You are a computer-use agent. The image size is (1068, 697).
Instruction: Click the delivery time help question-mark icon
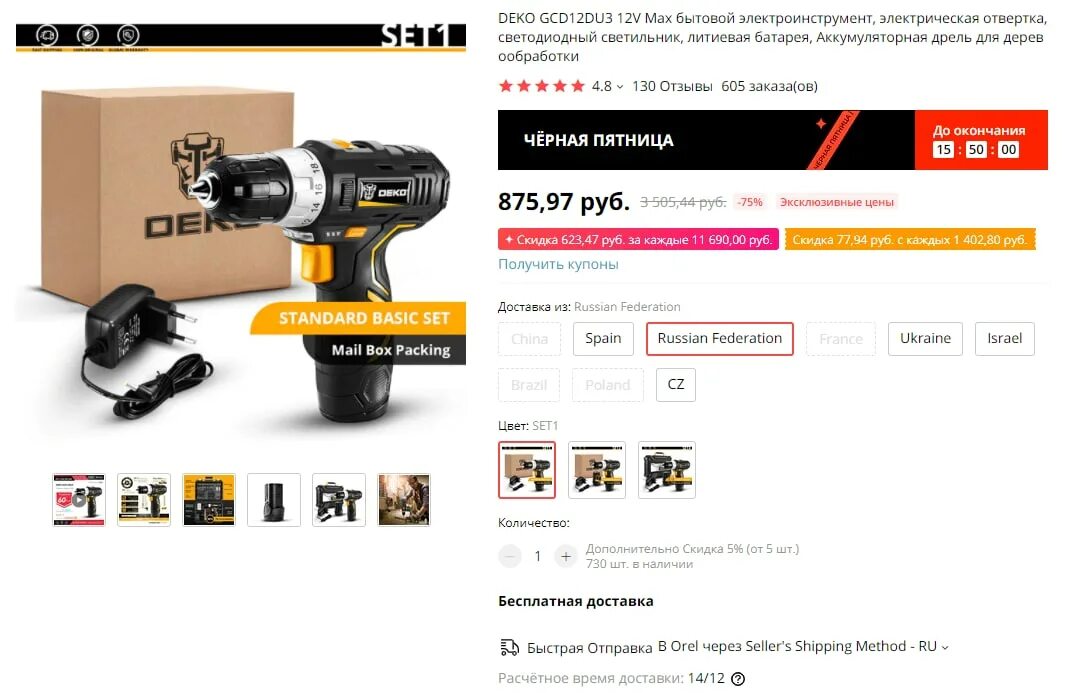(738, 679)
